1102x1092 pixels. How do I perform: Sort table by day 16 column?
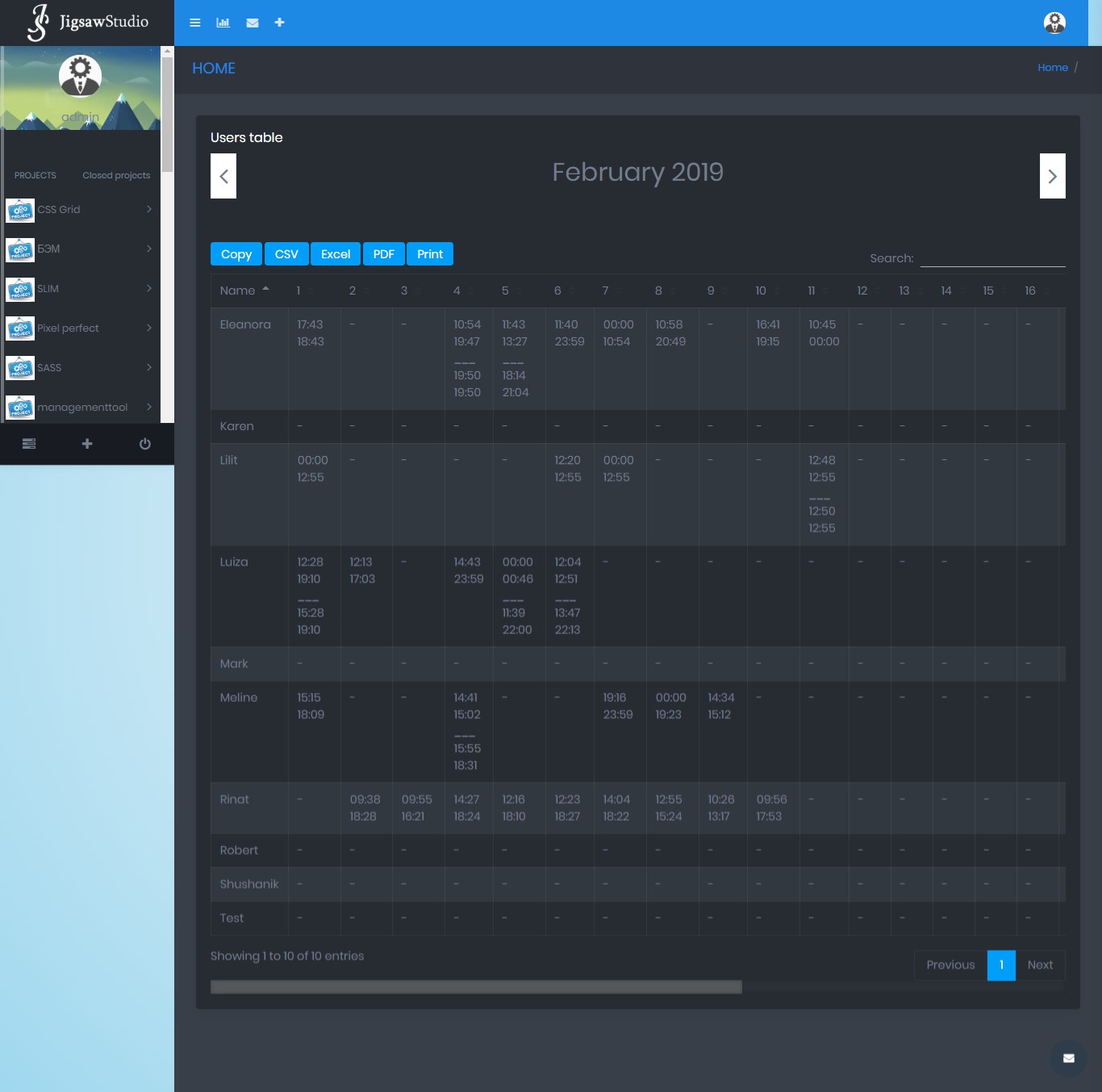pyautogui.click(x=1038, y=291)
